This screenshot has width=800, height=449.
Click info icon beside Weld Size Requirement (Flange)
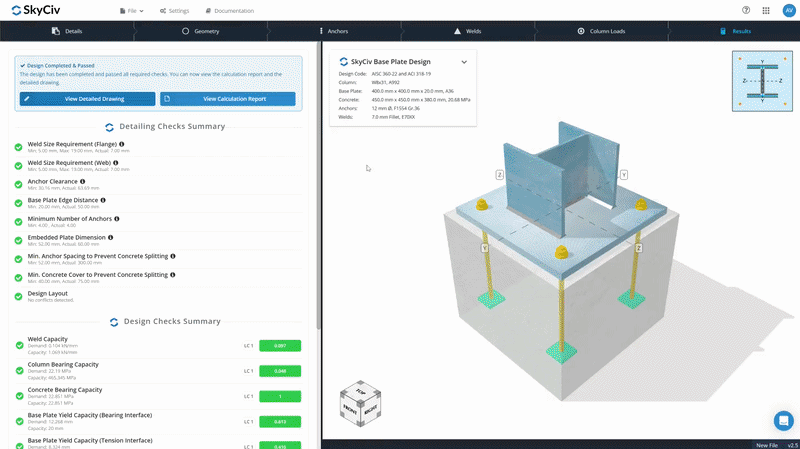(x=121, y=144)
